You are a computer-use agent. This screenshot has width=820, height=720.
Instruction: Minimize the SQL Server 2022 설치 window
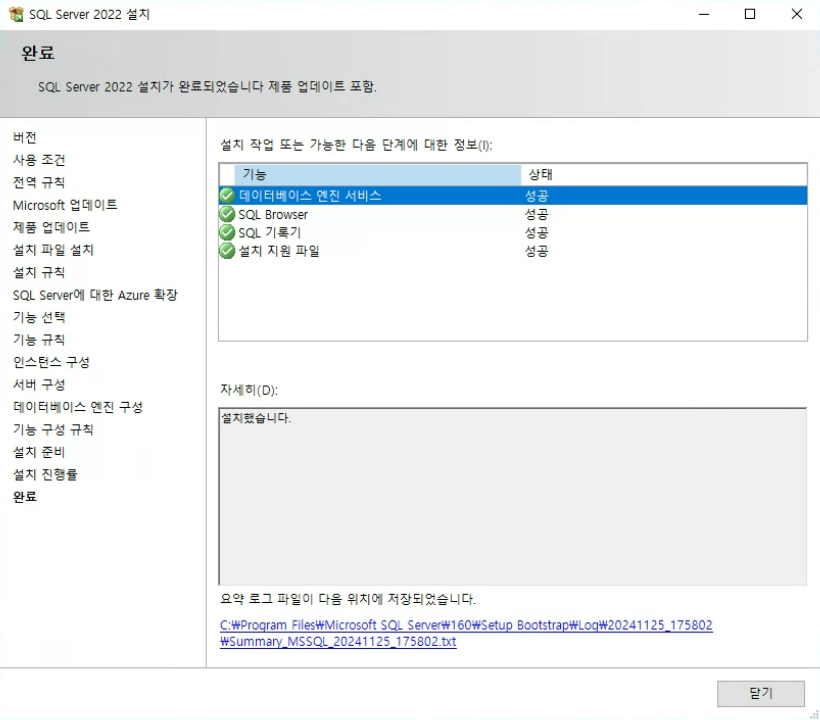pos(704,14)
